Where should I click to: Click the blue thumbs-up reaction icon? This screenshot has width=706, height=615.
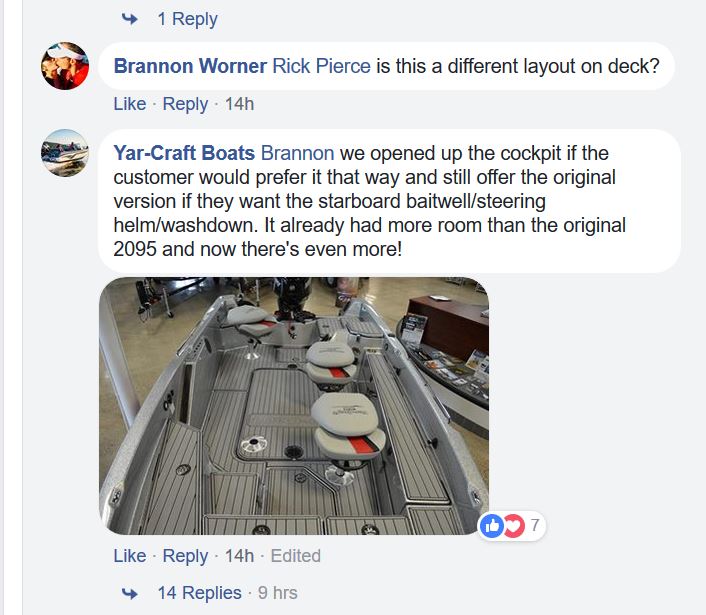pos(492,525)
